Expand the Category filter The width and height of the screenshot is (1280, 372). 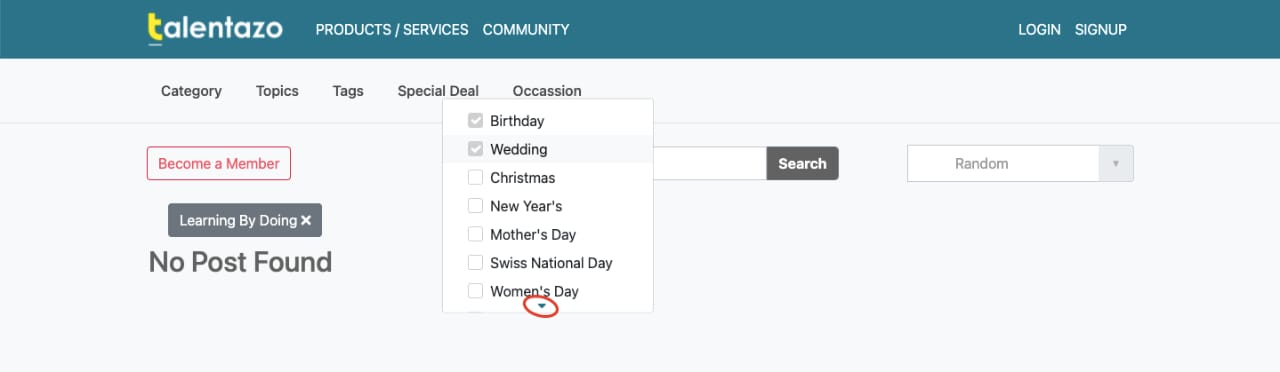click(191, 91)
